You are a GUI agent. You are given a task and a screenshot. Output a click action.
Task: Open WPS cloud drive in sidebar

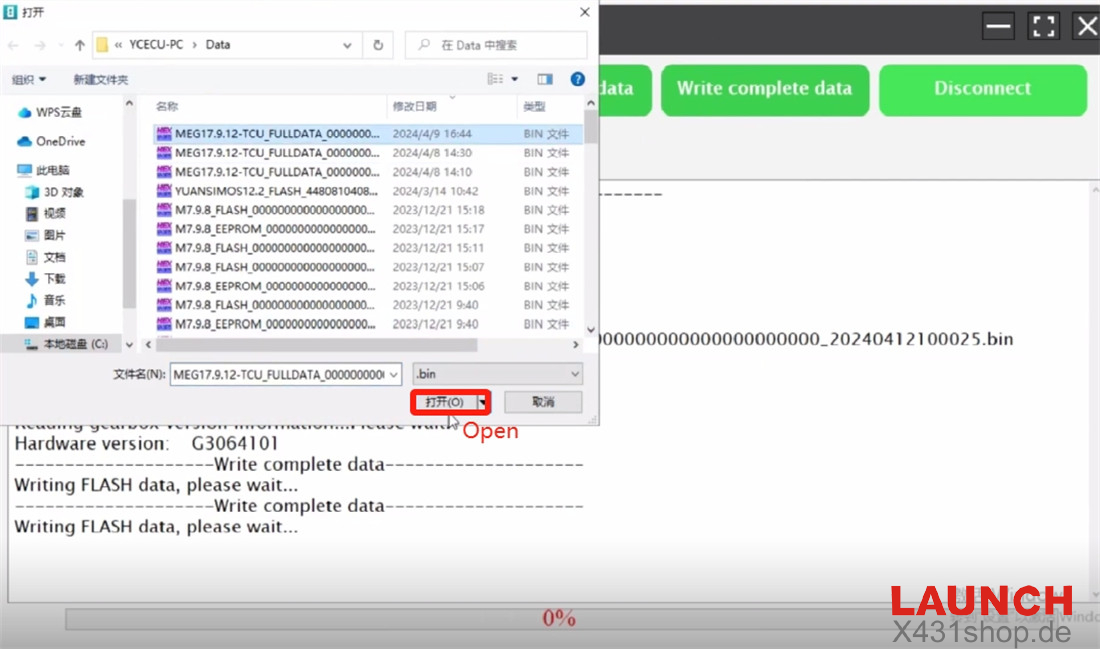pos(58,112)
